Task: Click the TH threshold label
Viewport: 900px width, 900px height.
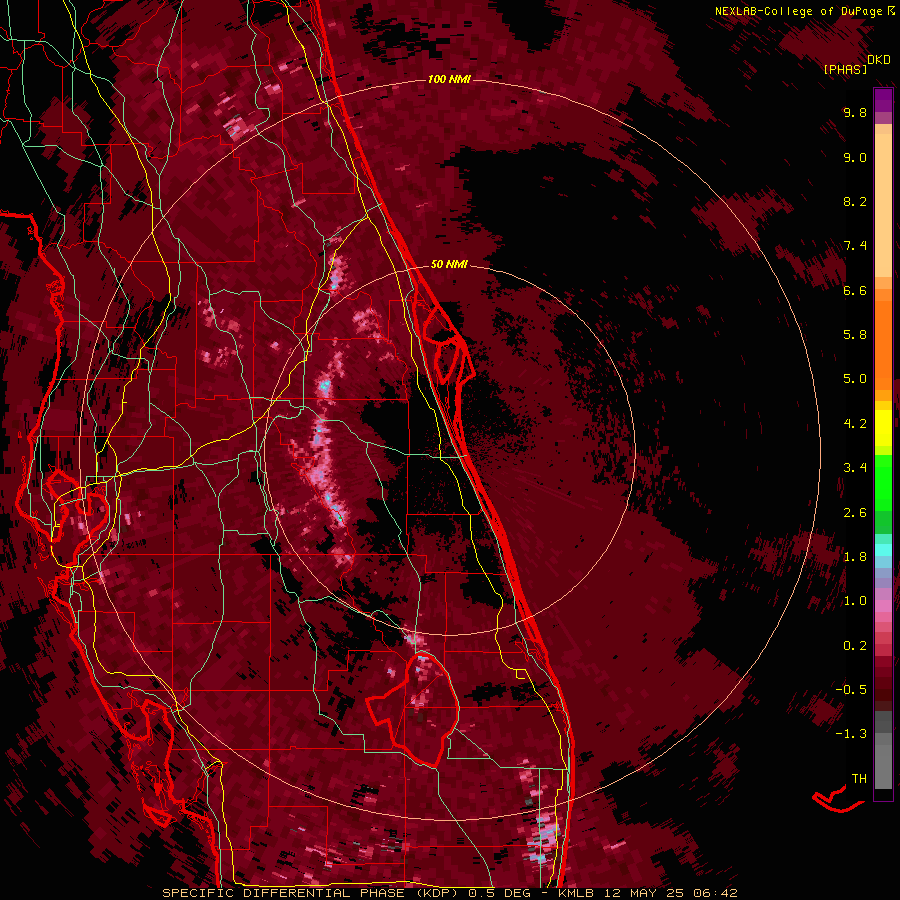Action: (859, 779)
